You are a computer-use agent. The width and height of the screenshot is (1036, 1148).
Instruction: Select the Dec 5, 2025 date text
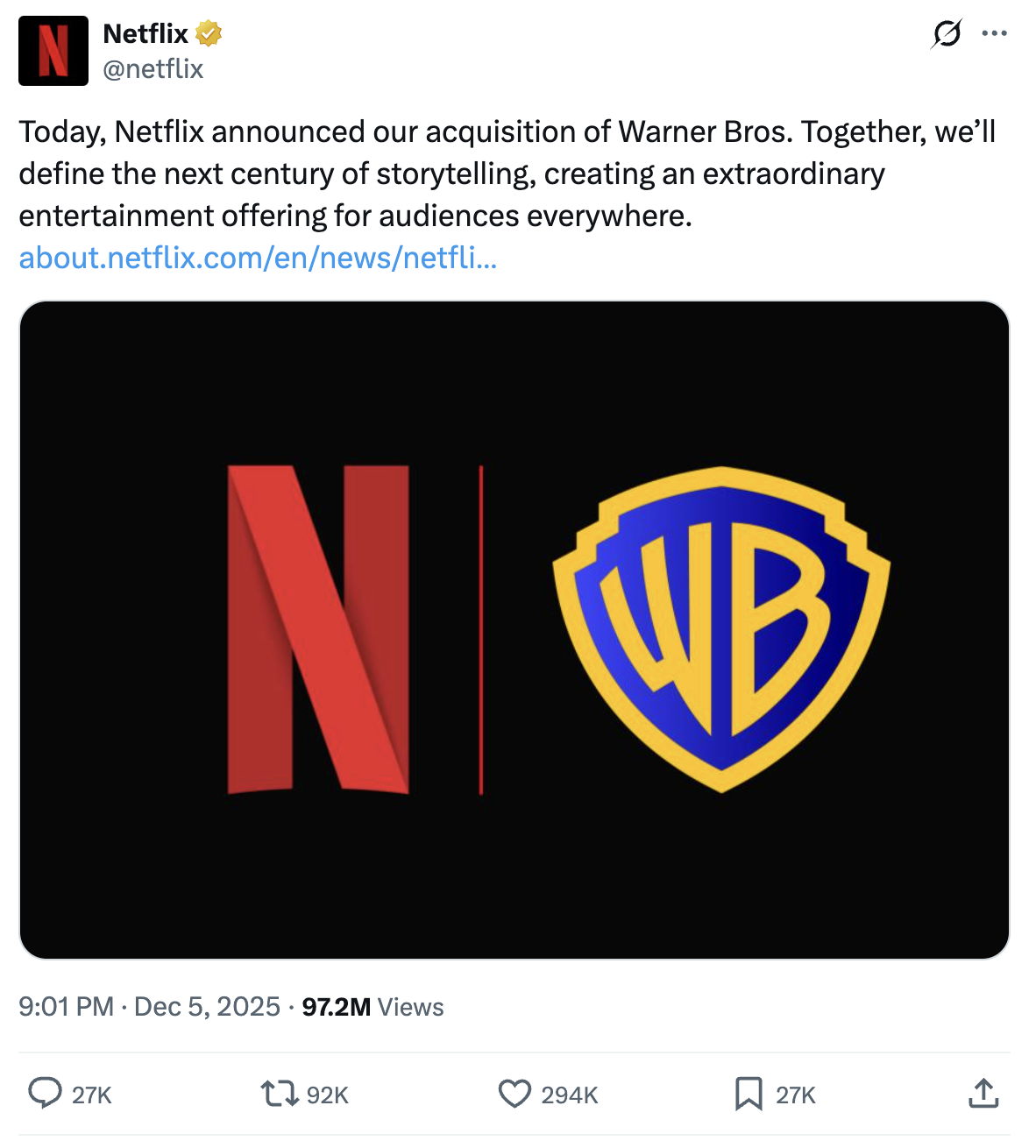pos(206,1007)
